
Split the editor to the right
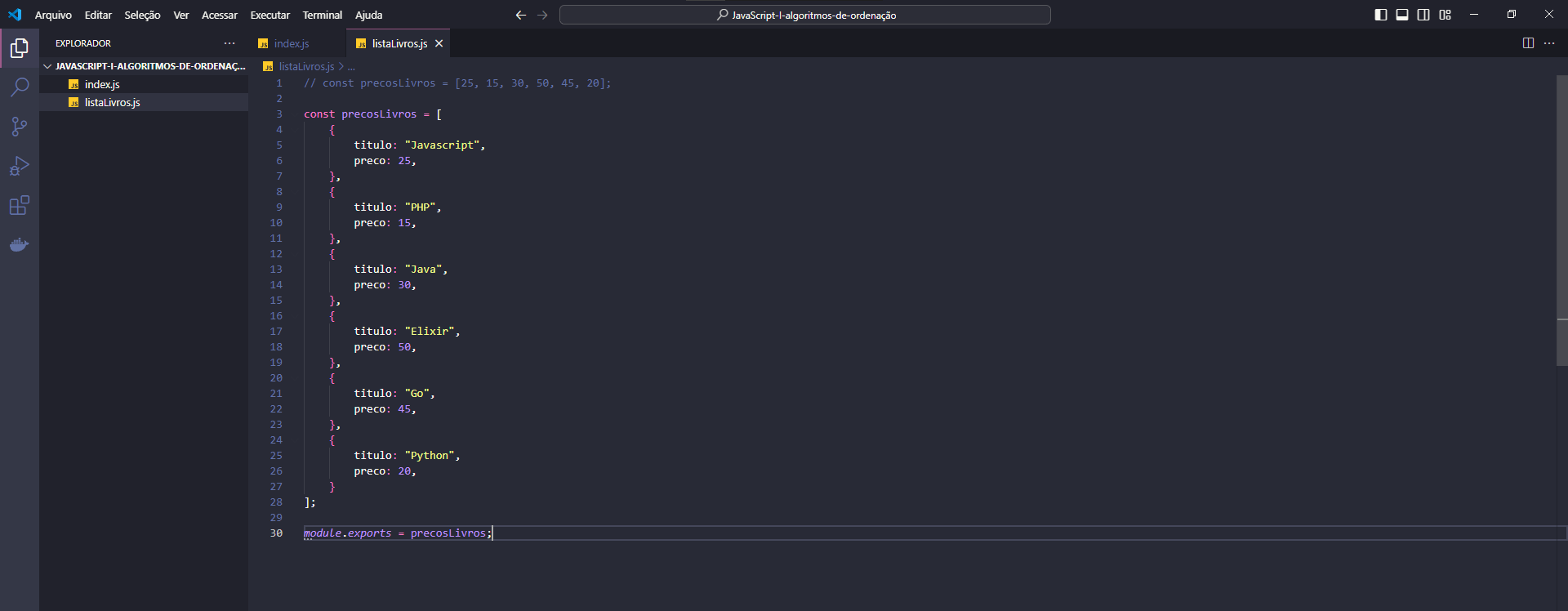1528,43
